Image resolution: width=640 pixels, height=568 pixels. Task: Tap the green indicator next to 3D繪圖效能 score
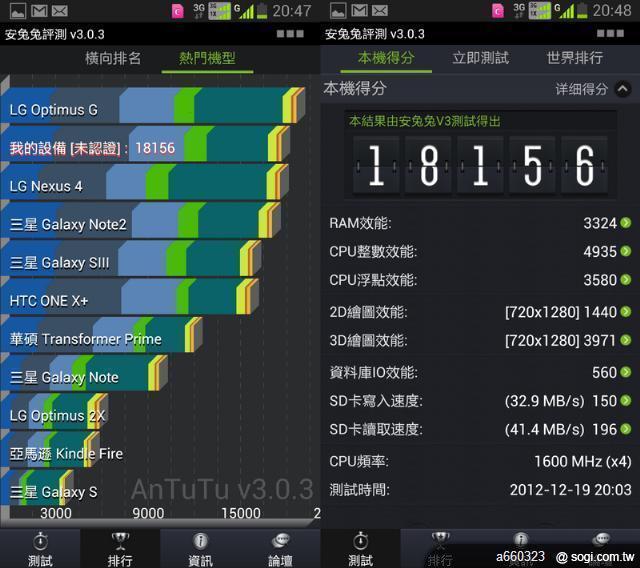coord(626,340)
